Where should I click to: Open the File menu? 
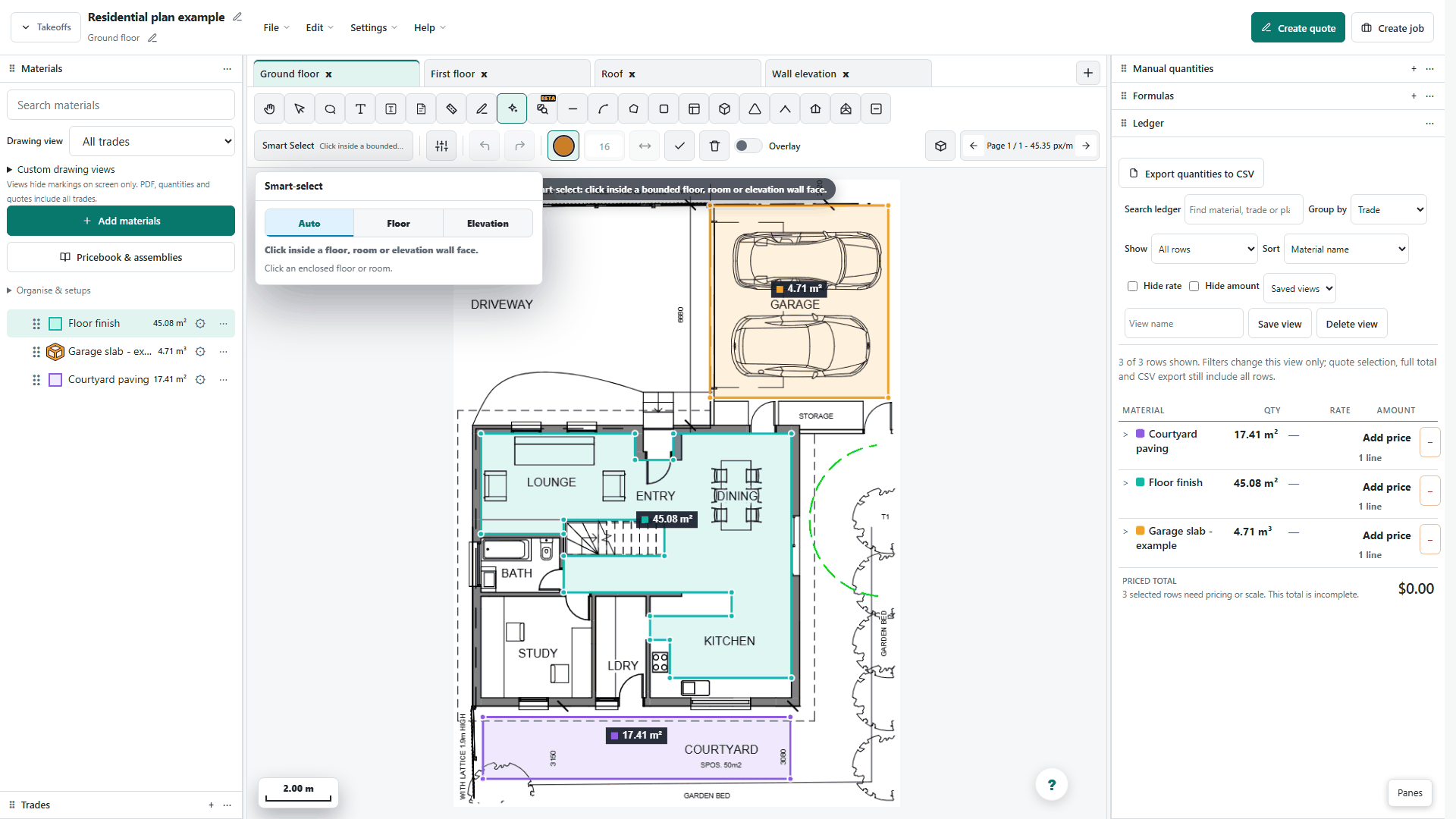point(276,28)
